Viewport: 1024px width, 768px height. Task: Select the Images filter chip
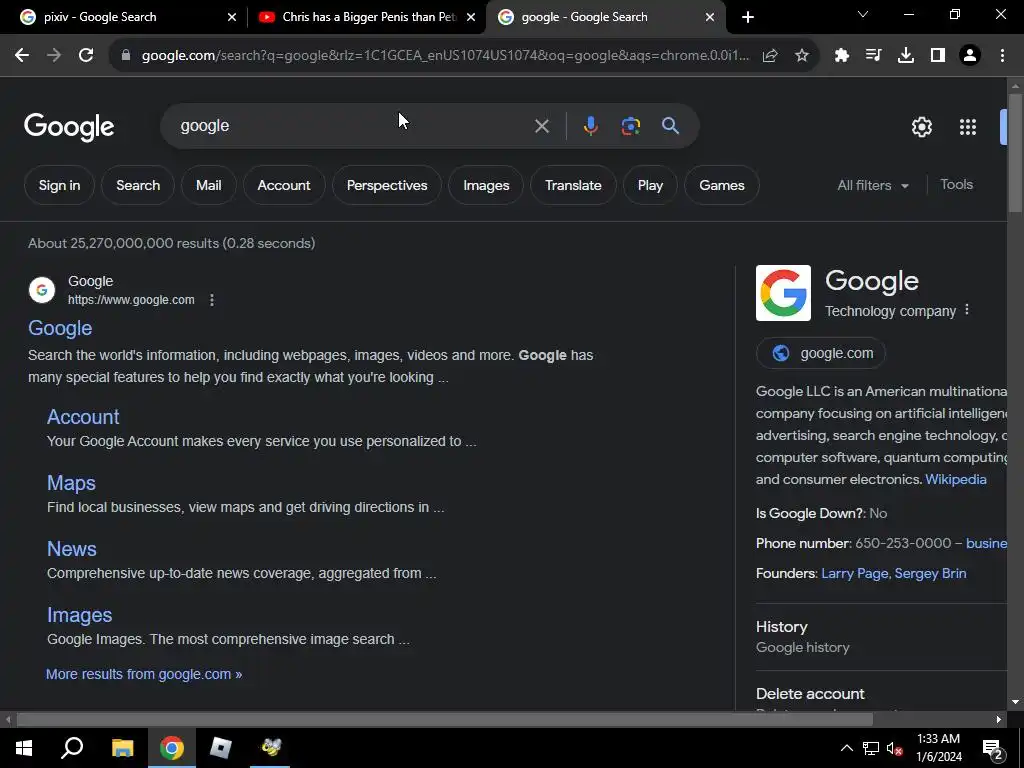486,185
